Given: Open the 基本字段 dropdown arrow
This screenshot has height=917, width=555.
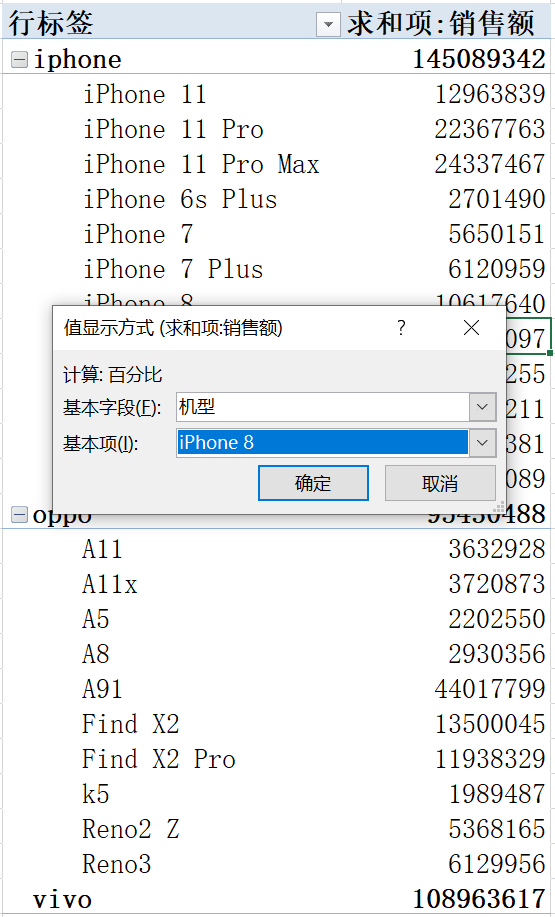Looking at the screenshot, I should point(482,407).
